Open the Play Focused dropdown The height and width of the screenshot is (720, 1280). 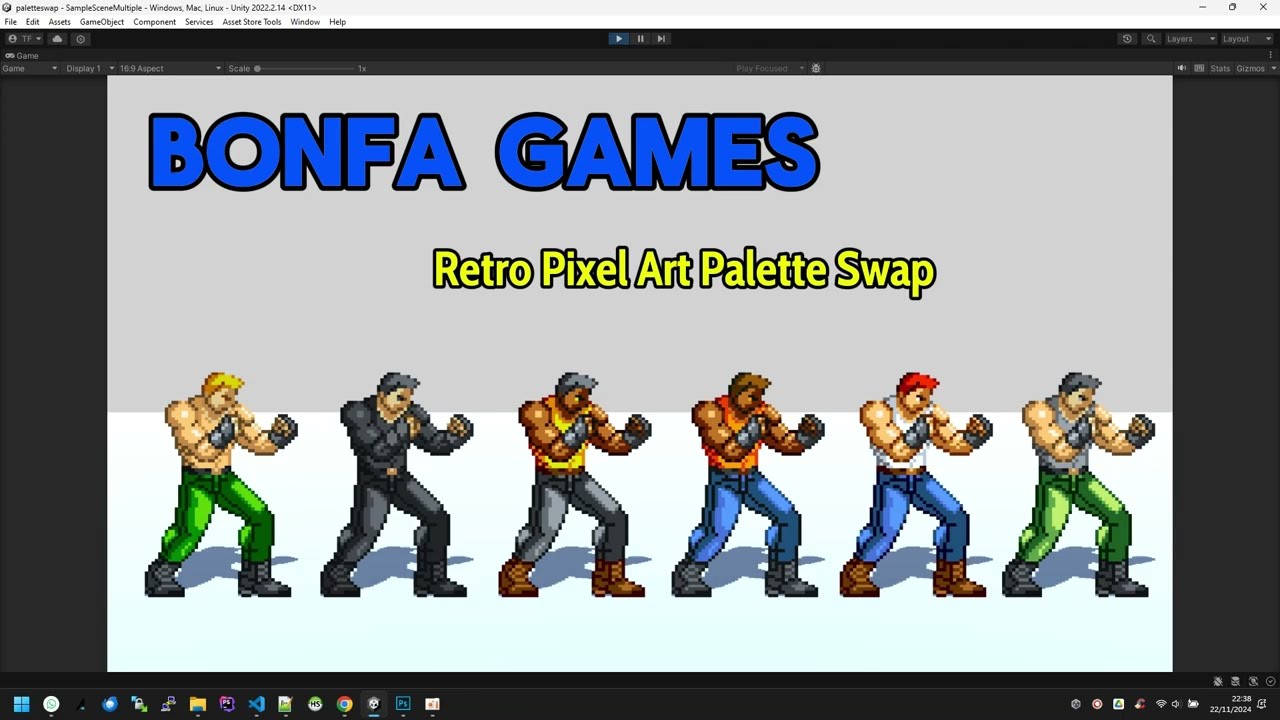tap(769, 69)
